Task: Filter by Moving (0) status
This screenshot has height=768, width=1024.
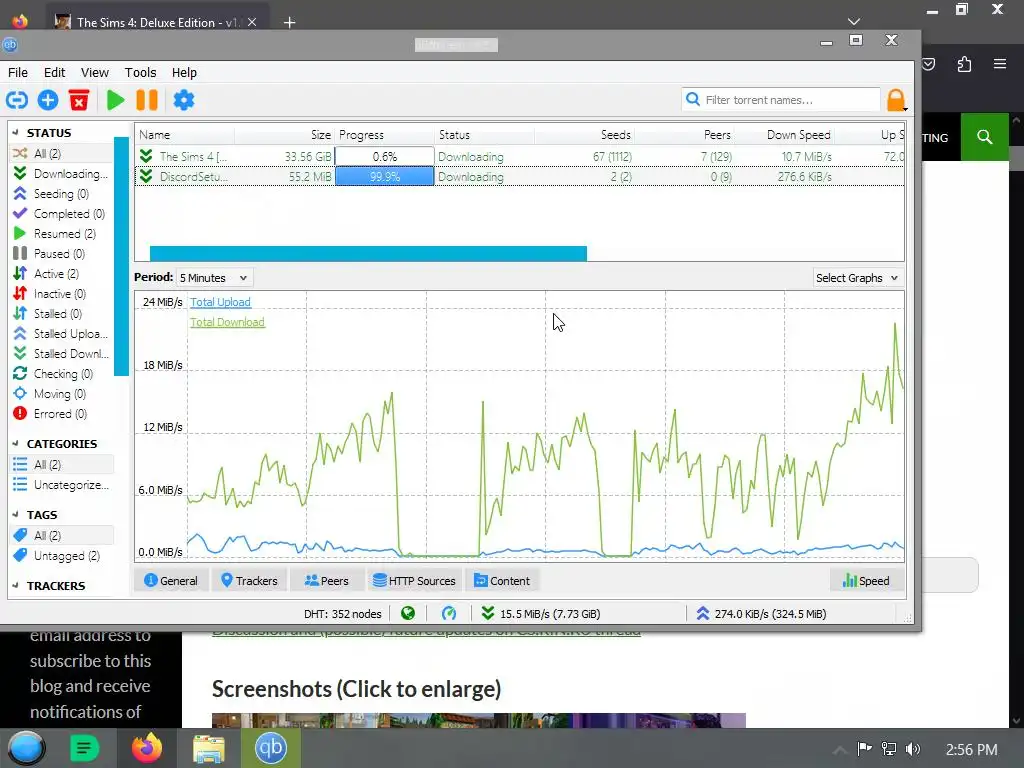Action: (x=61, y=394)
